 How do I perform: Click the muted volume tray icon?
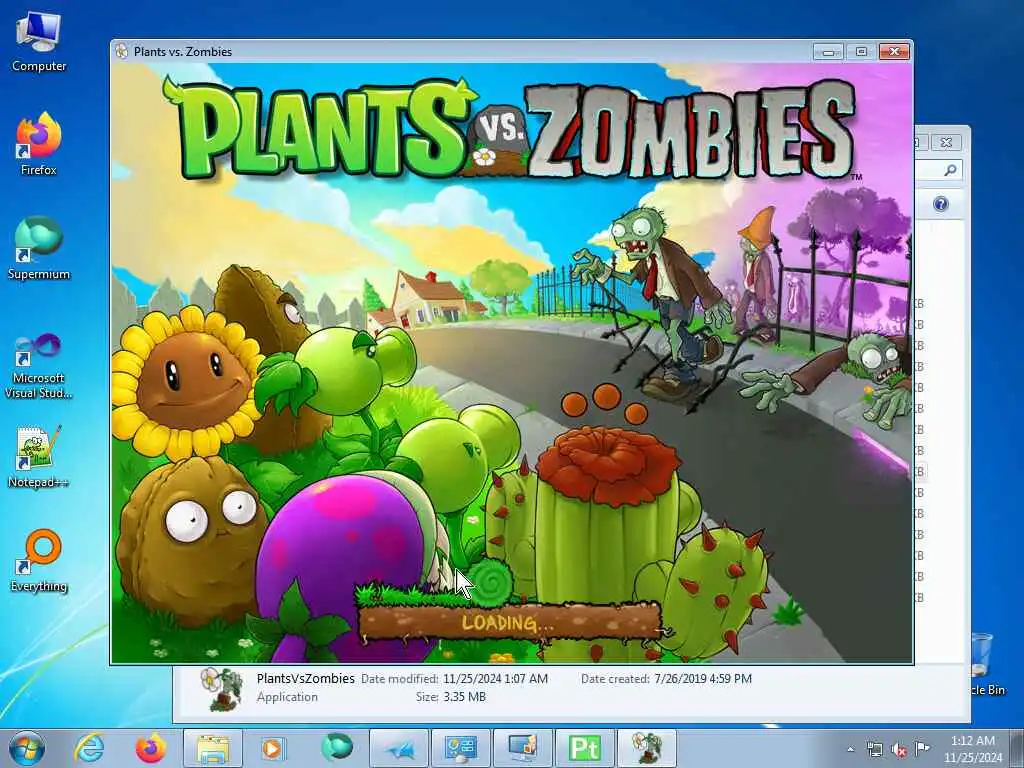[899, 749]
